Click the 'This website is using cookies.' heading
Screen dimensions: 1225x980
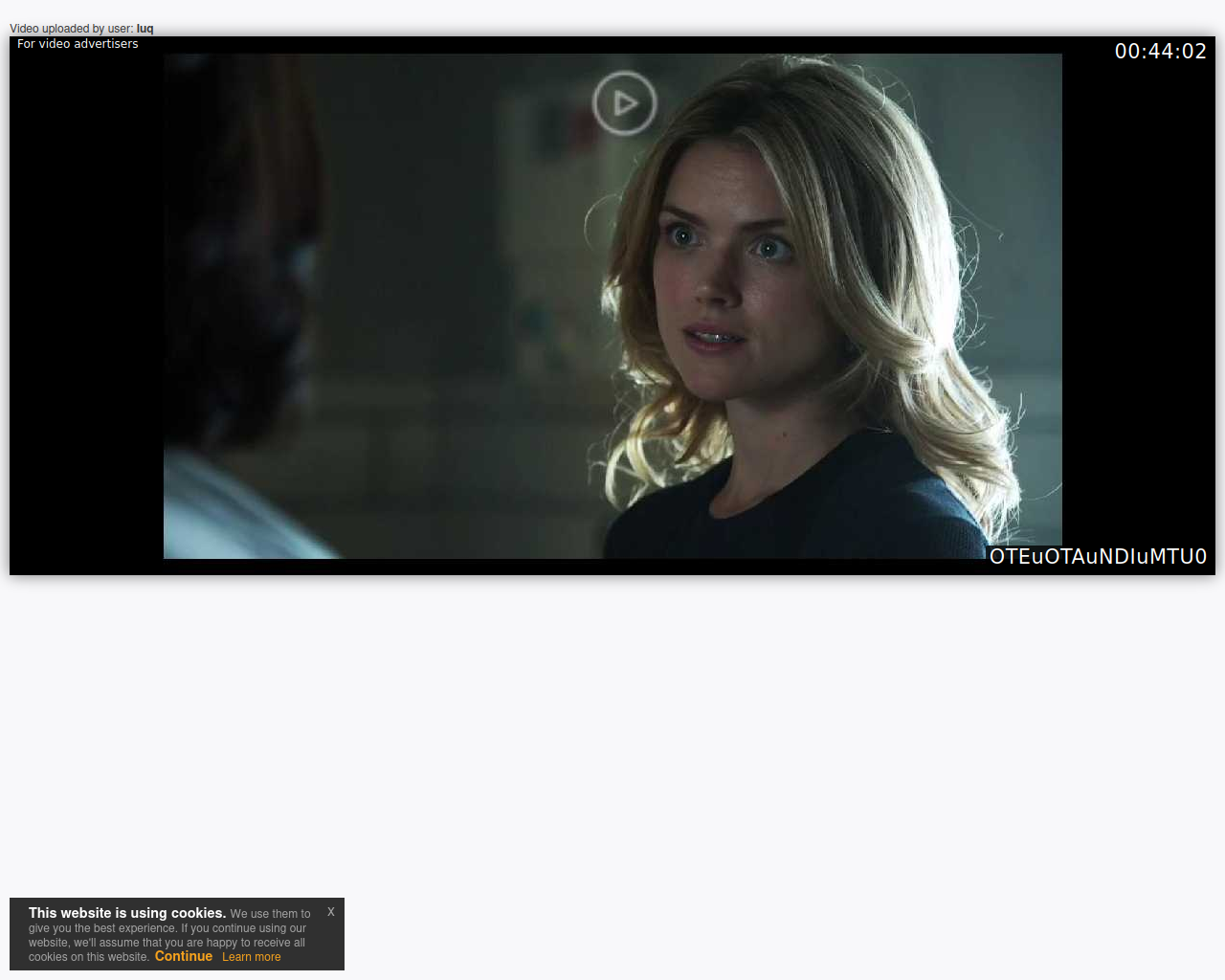coord(127,913)
